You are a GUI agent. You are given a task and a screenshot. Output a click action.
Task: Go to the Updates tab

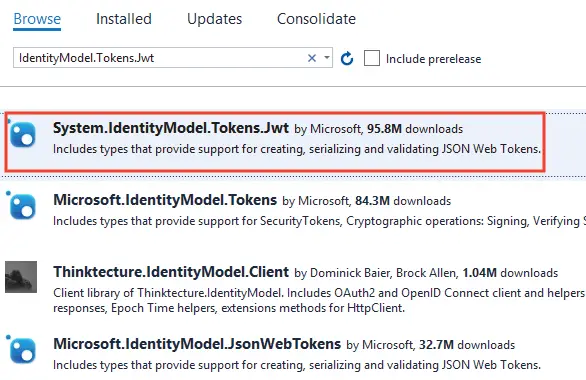(x=215, y=19)
